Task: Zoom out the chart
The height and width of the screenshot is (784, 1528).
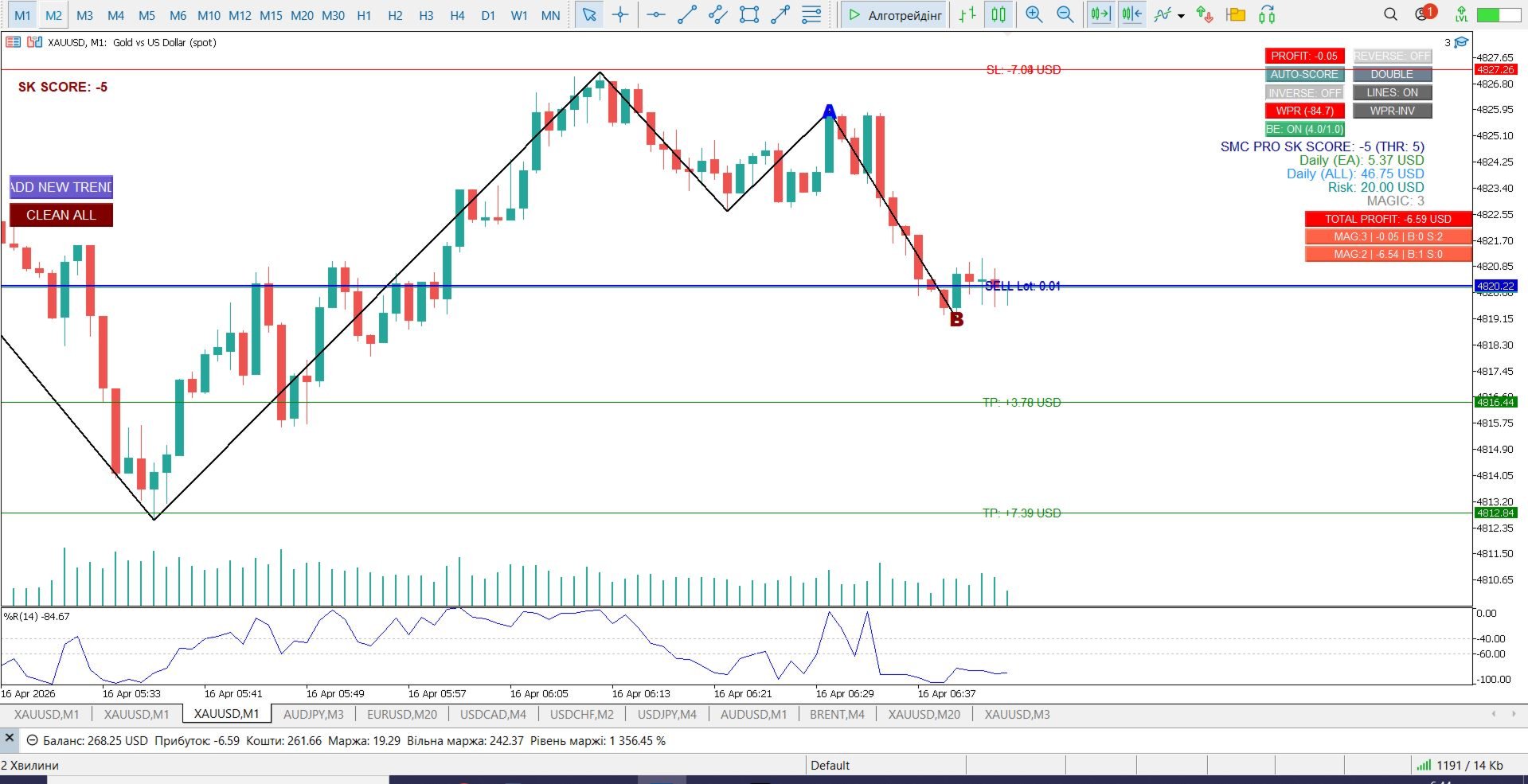Action: point(1065,14)
